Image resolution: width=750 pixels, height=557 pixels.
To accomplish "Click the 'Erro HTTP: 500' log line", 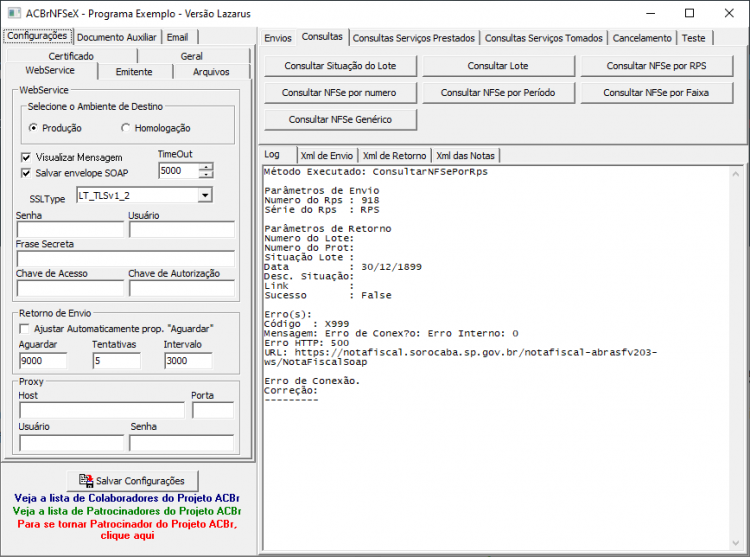I will (x=307, y=343).
